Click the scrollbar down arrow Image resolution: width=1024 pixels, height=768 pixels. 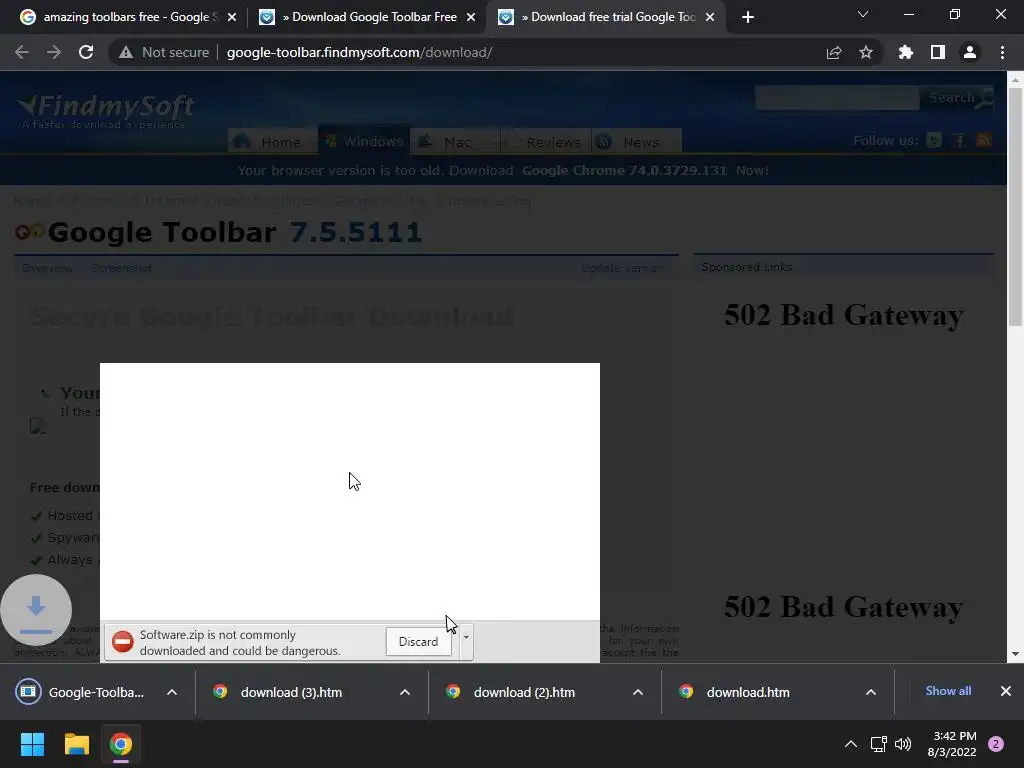(1015, 654)
